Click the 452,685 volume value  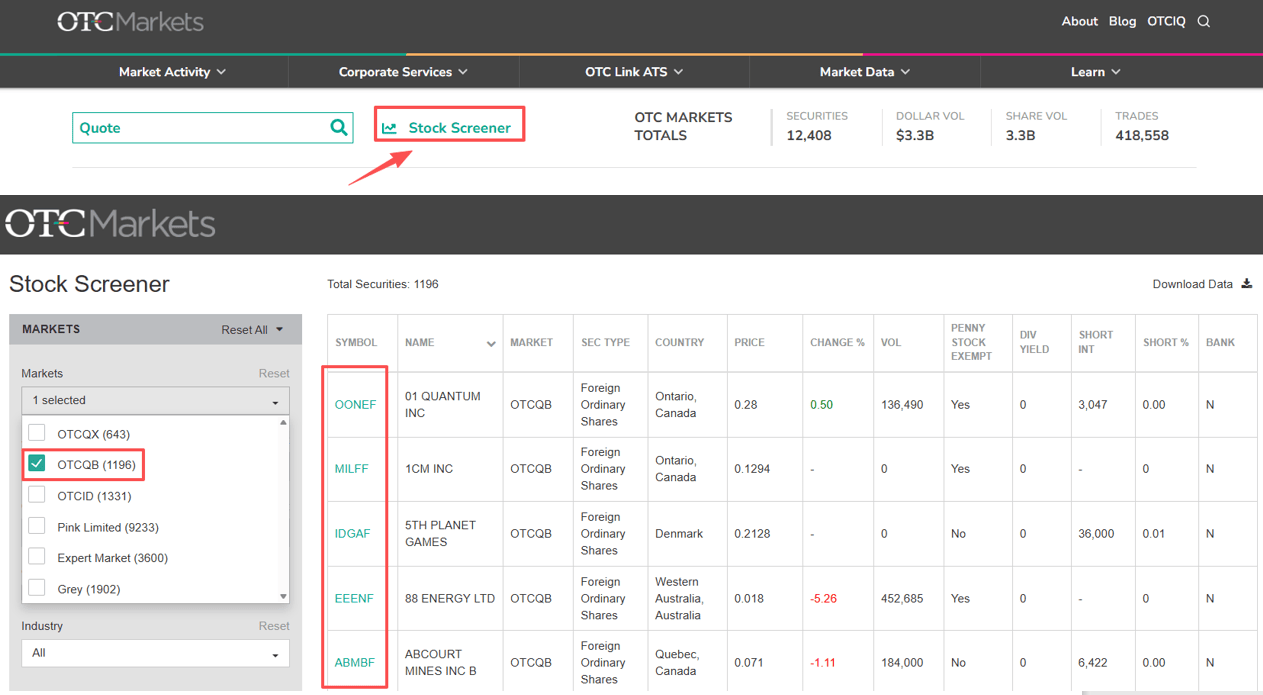click(x=902, y=599)
